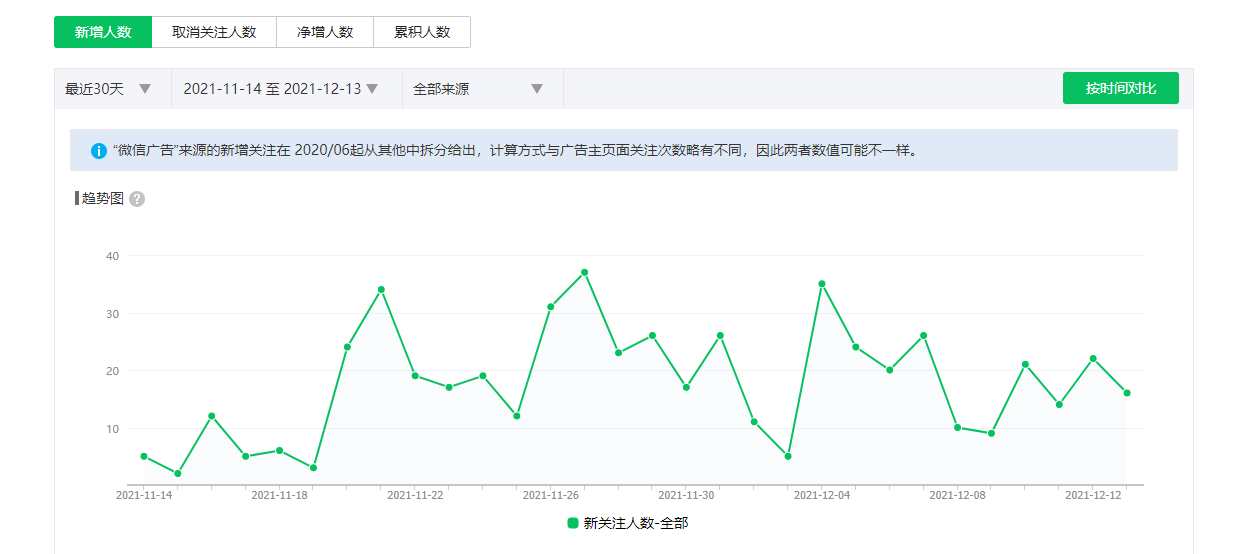Click the 按时间对比 button
Screen dimensions: 1244x554
1120,88
